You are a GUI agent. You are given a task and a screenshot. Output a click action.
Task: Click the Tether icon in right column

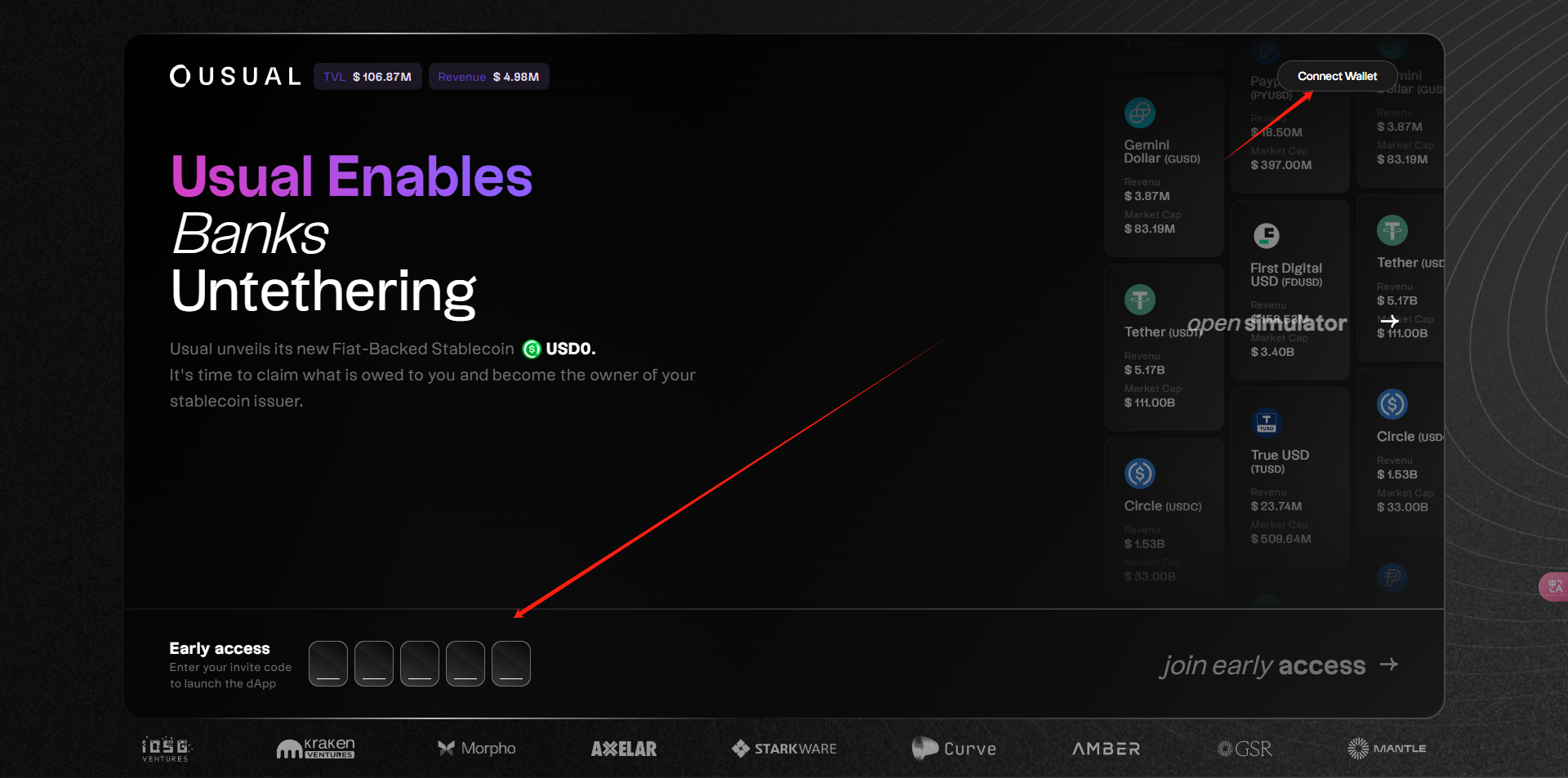[x=1392, y=230]
